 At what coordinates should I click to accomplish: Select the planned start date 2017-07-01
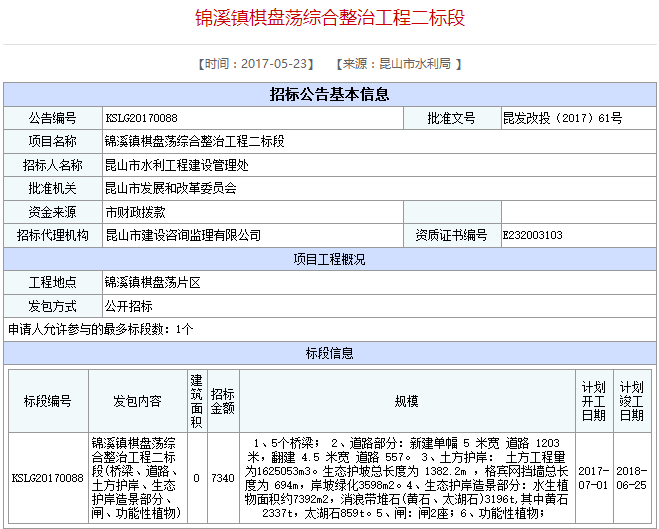[x=594, y=478]
